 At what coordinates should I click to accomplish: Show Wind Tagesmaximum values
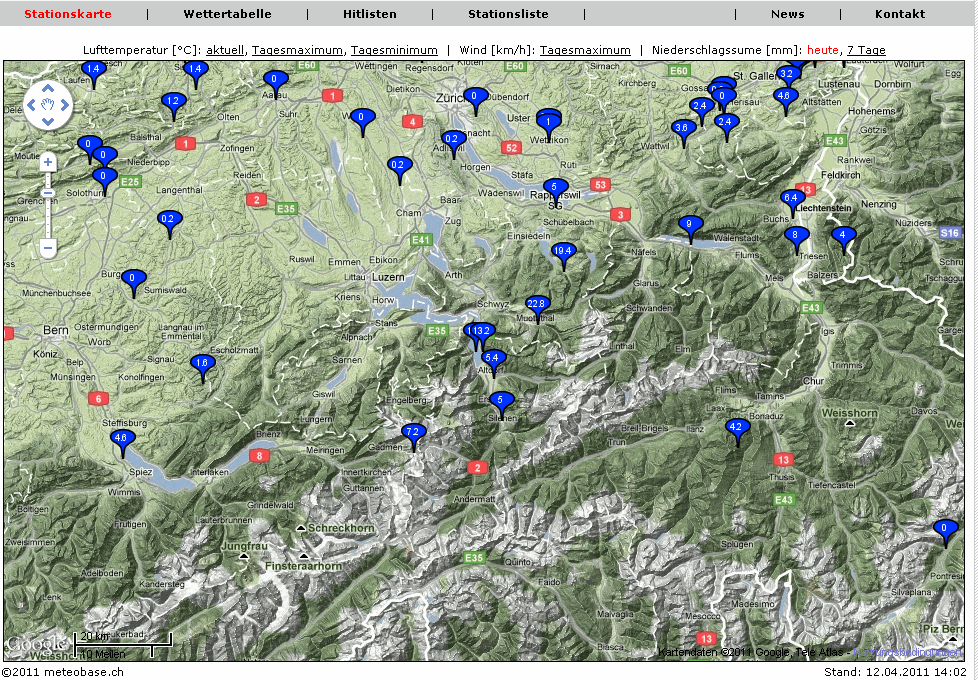[x=585, y=50]
